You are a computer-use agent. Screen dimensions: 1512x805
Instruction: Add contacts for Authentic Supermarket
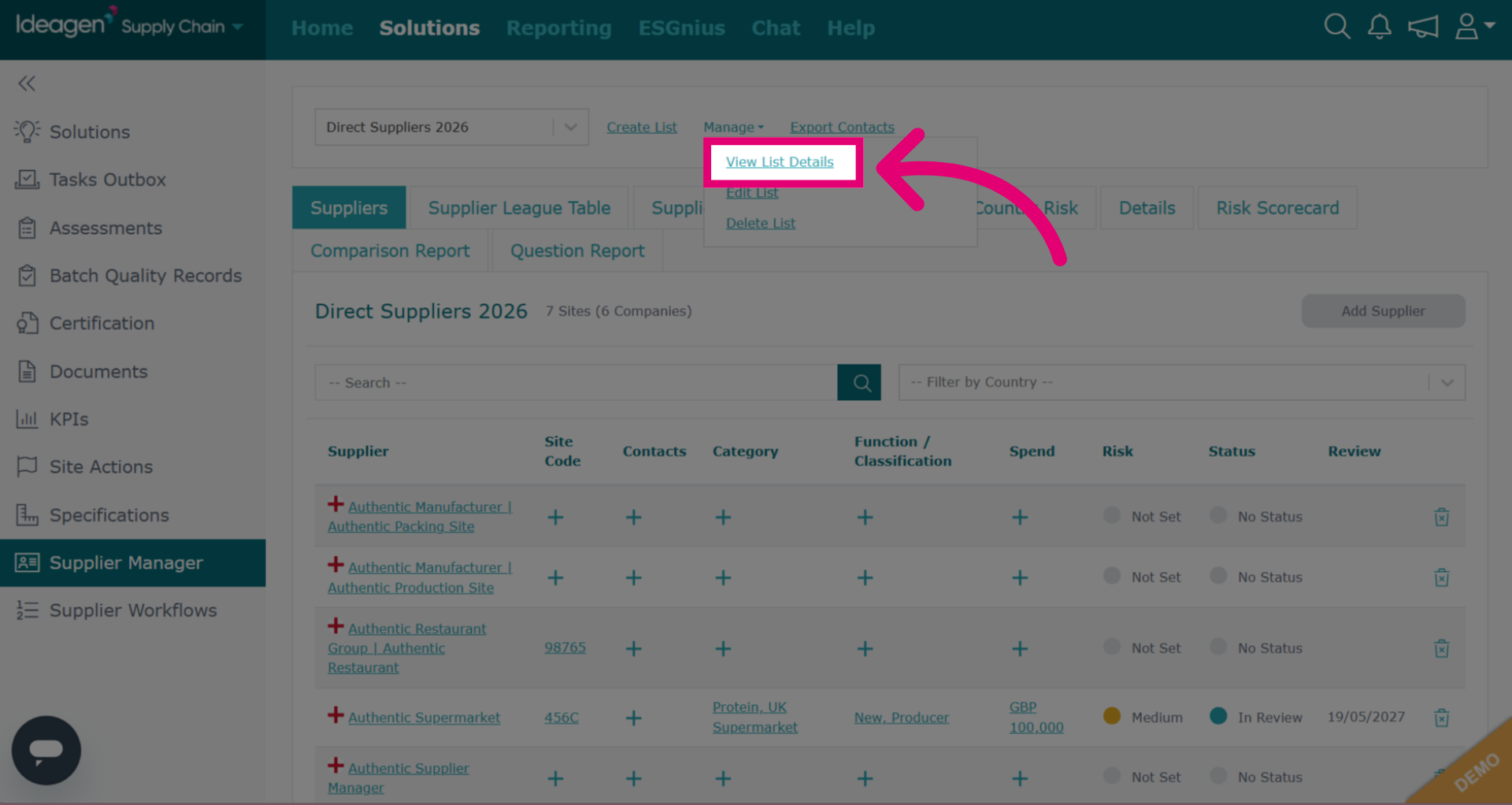point(633,718)
